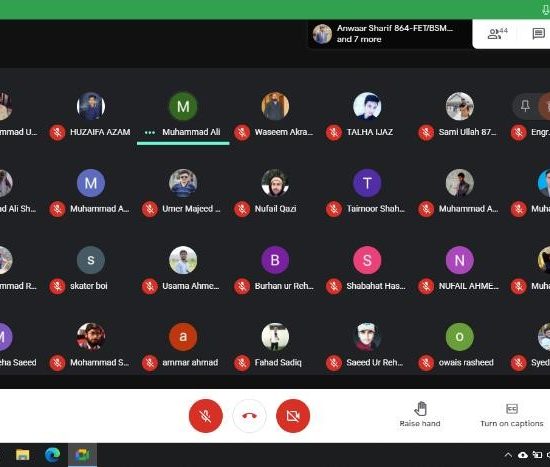Image resolution: width=550 pixels, height=467 pixels.
Task: Expand the Anwaar Sharif and 7 more tile
Action: tap(389, 34)
